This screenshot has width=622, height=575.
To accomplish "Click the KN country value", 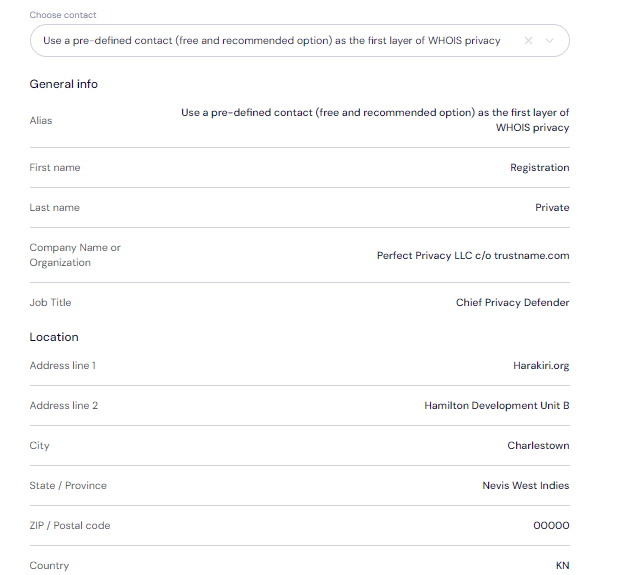I will (562, 566).
